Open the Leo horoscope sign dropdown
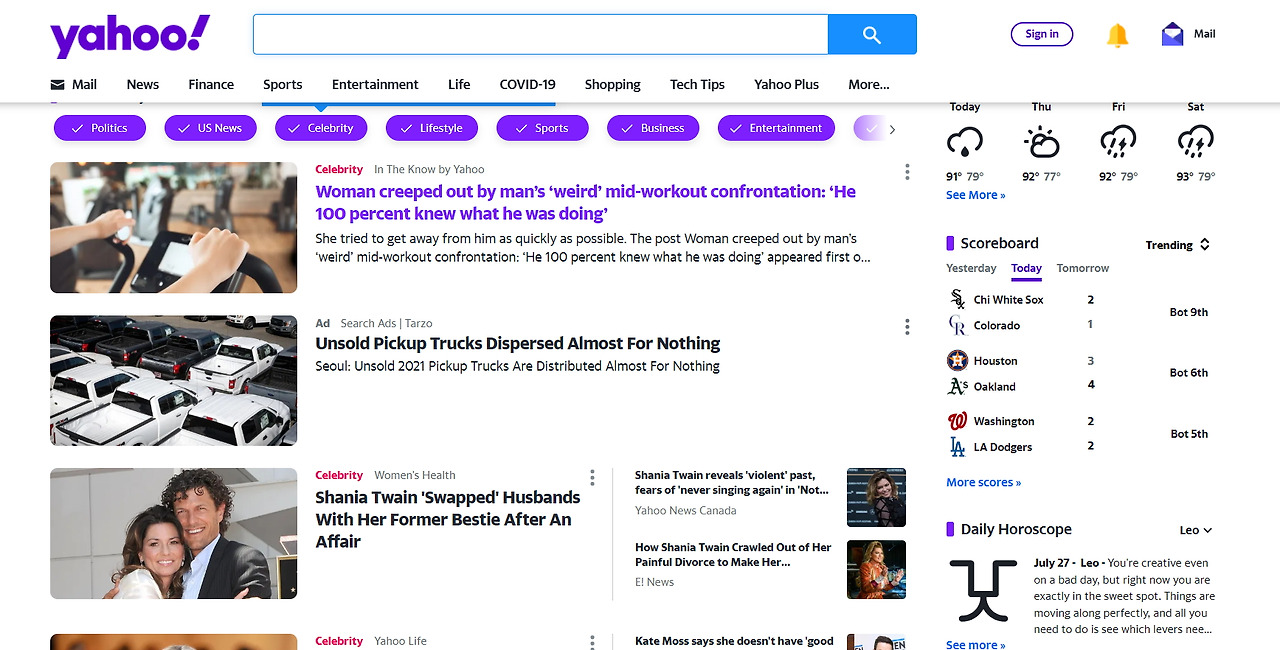1280x650 pixels. pos(1196,531)
